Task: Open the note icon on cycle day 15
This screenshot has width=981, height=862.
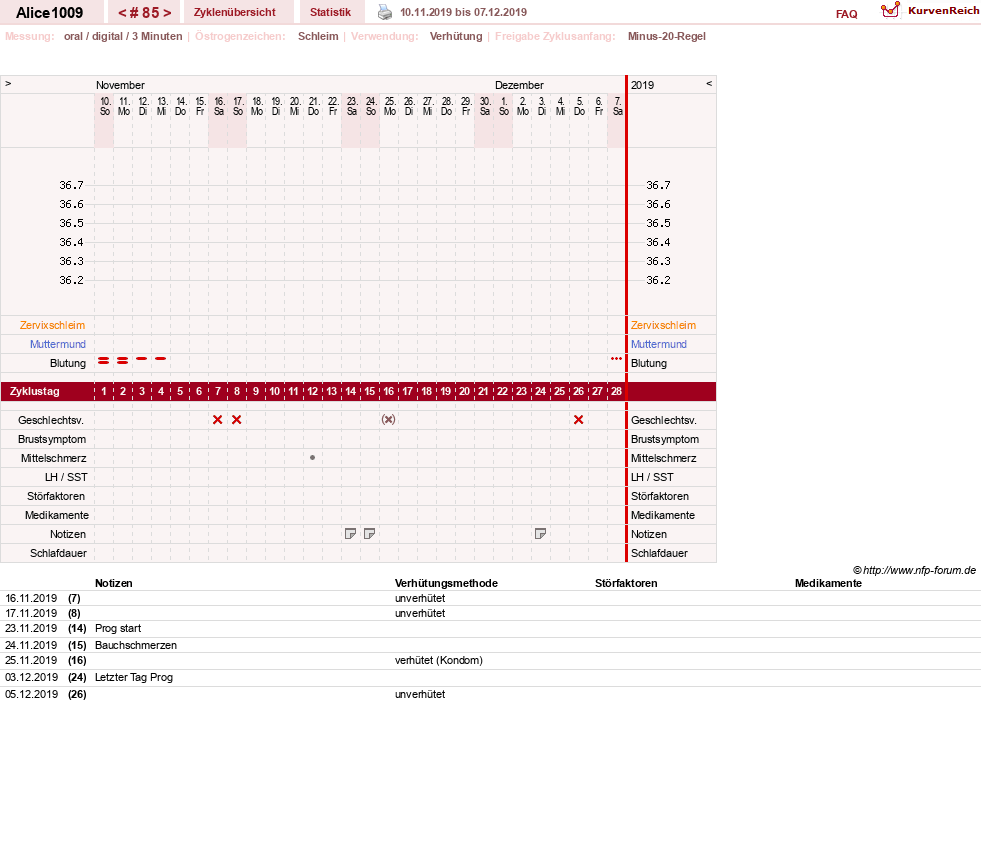Action: [369, 534]
